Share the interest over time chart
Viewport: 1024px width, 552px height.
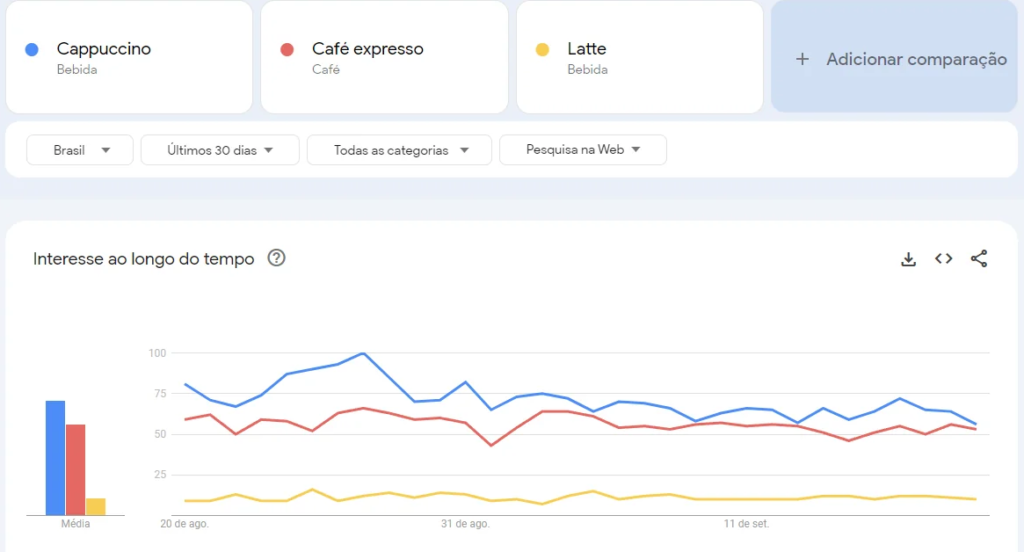(979, 259)
